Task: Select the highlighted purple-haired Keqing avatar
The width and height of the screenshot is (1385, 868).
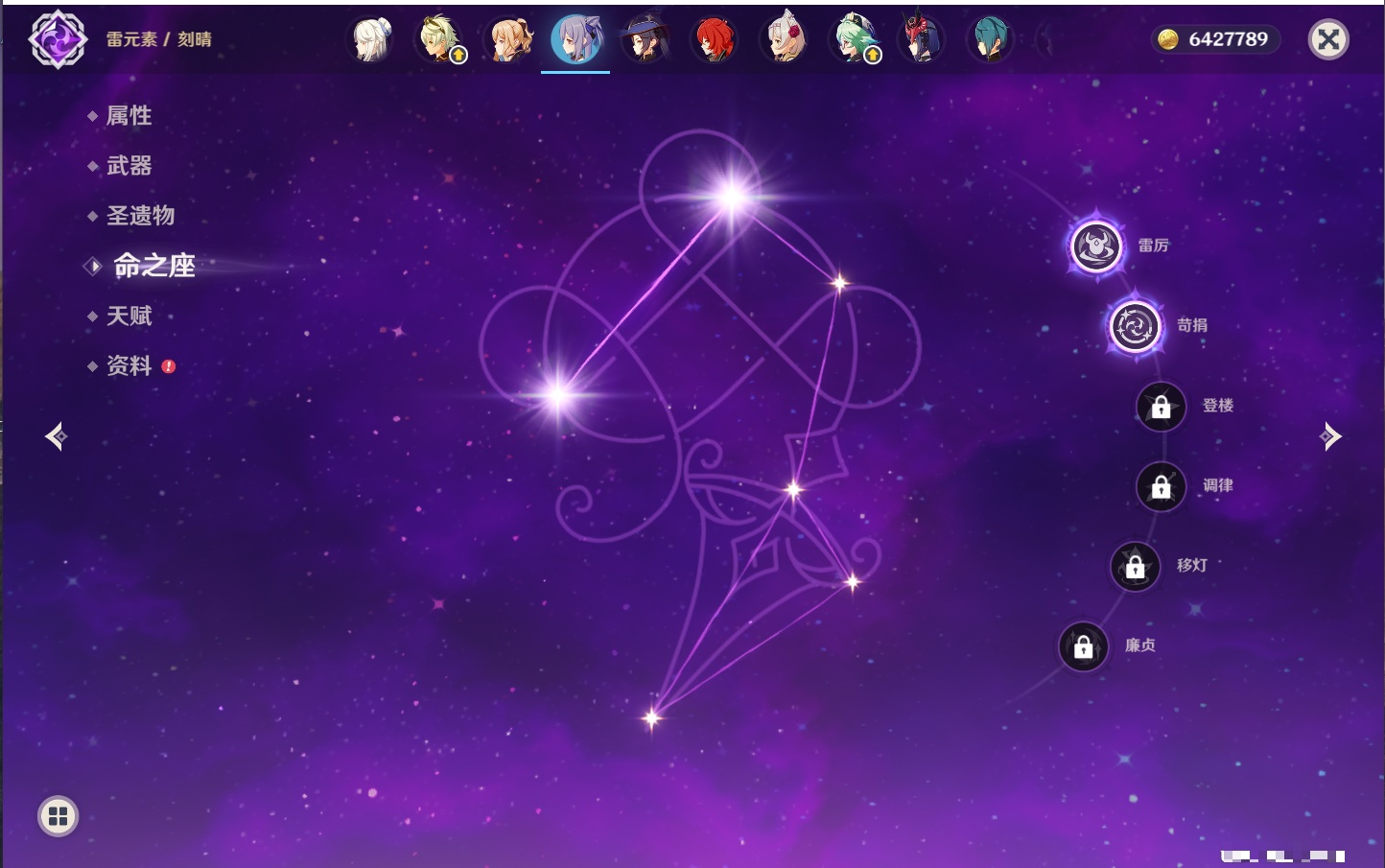Action: (x=576, y=39)
